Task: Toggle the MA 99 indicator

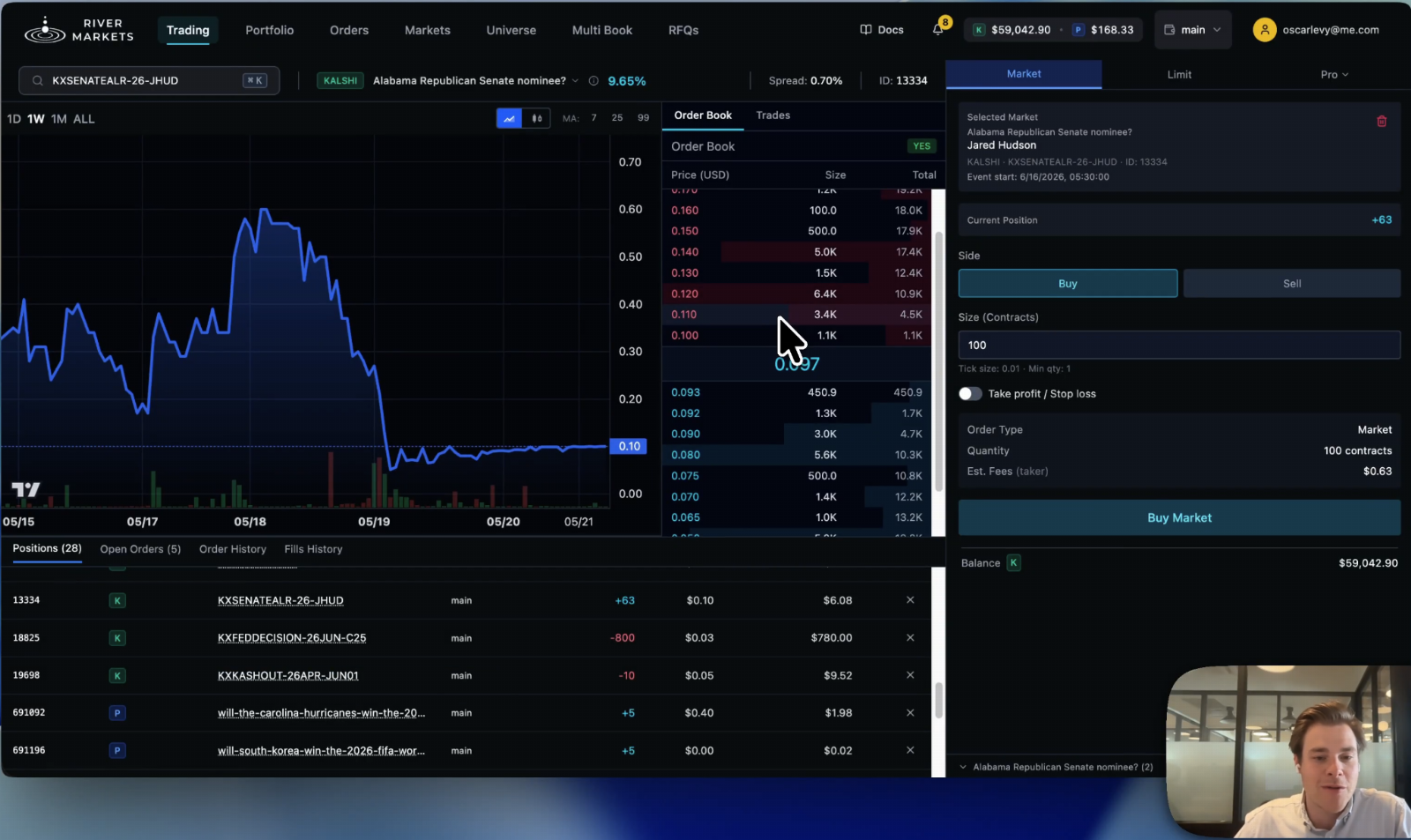Action: [x=644, y=118]
